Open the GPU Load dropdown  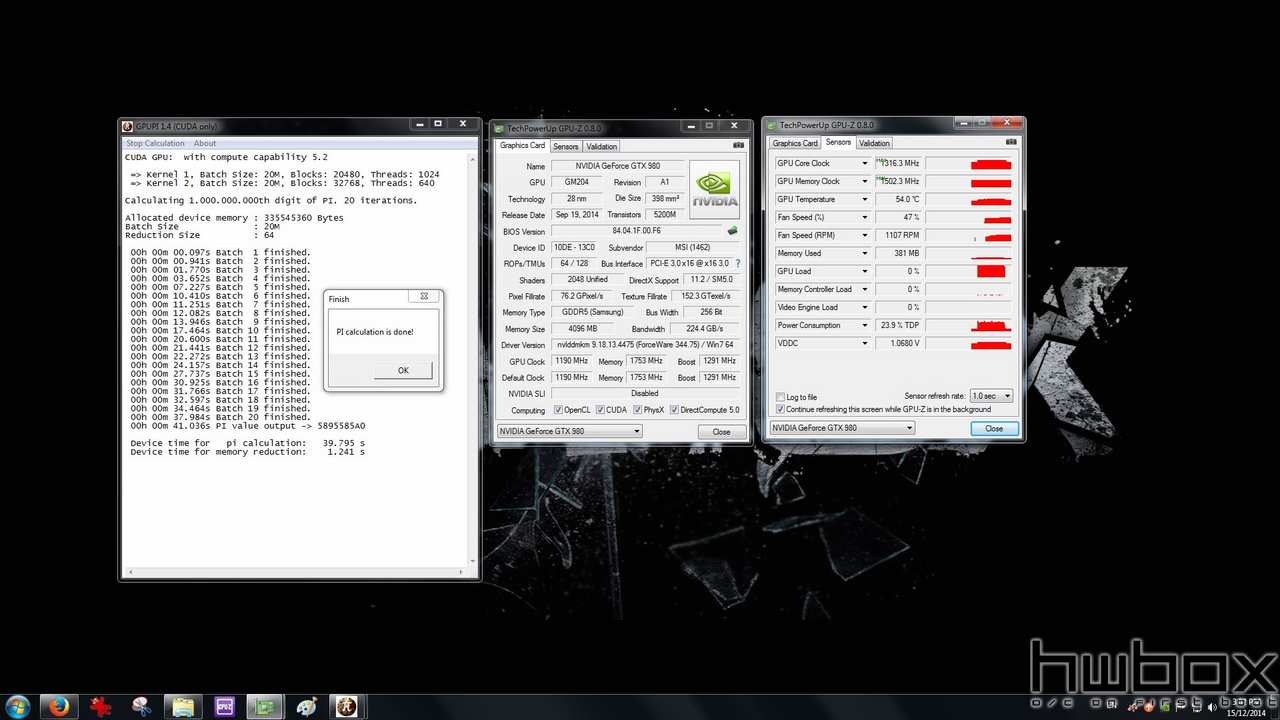[x=864, y=271]
